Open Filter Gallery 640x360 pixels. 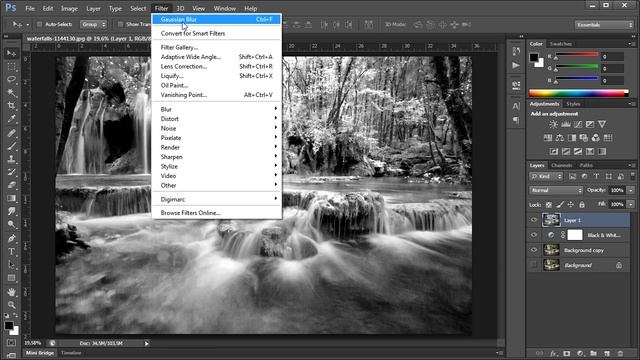click(217, 47)
